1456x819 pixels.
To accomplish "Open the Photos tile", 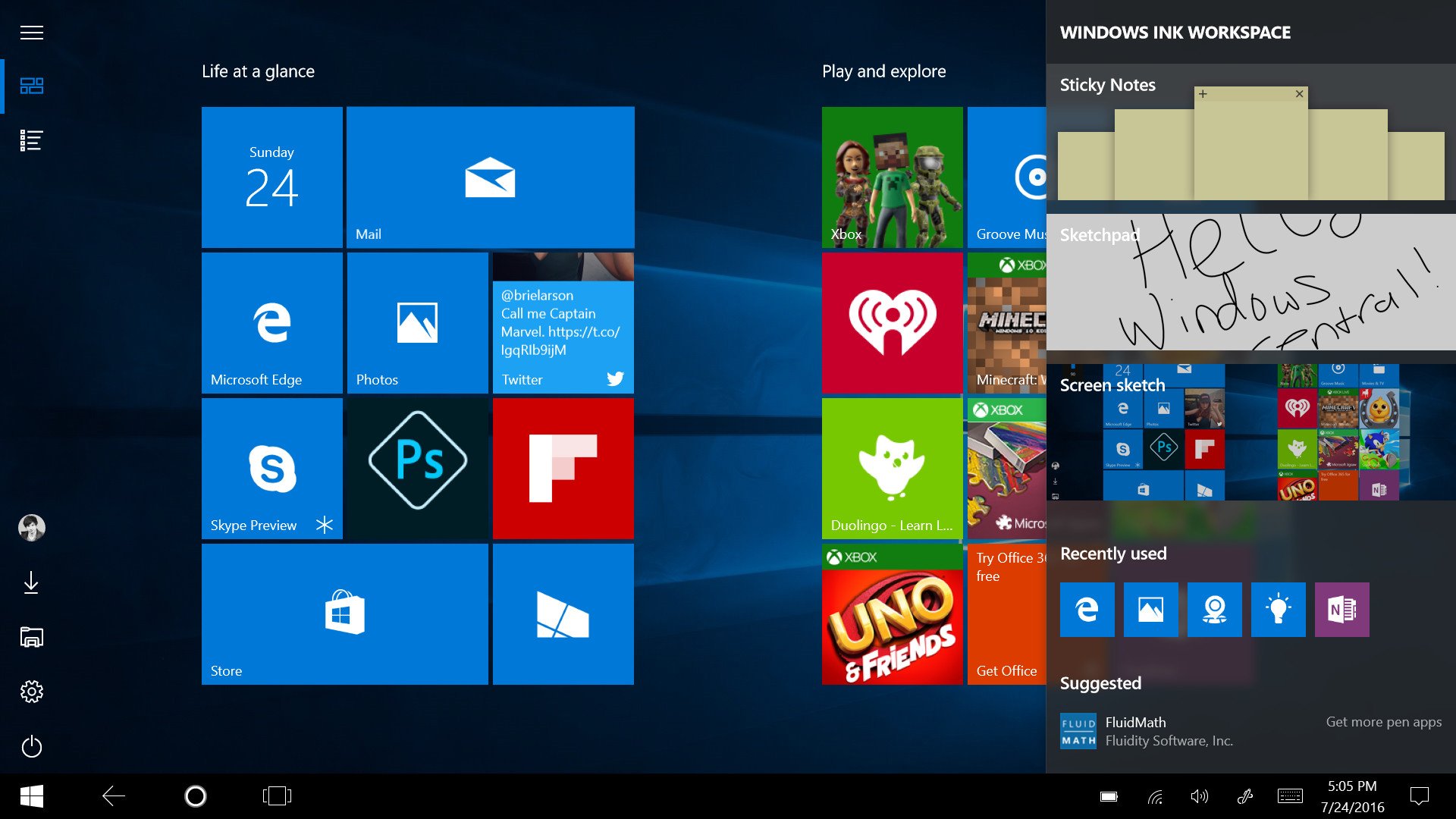I will click(418, 323).
